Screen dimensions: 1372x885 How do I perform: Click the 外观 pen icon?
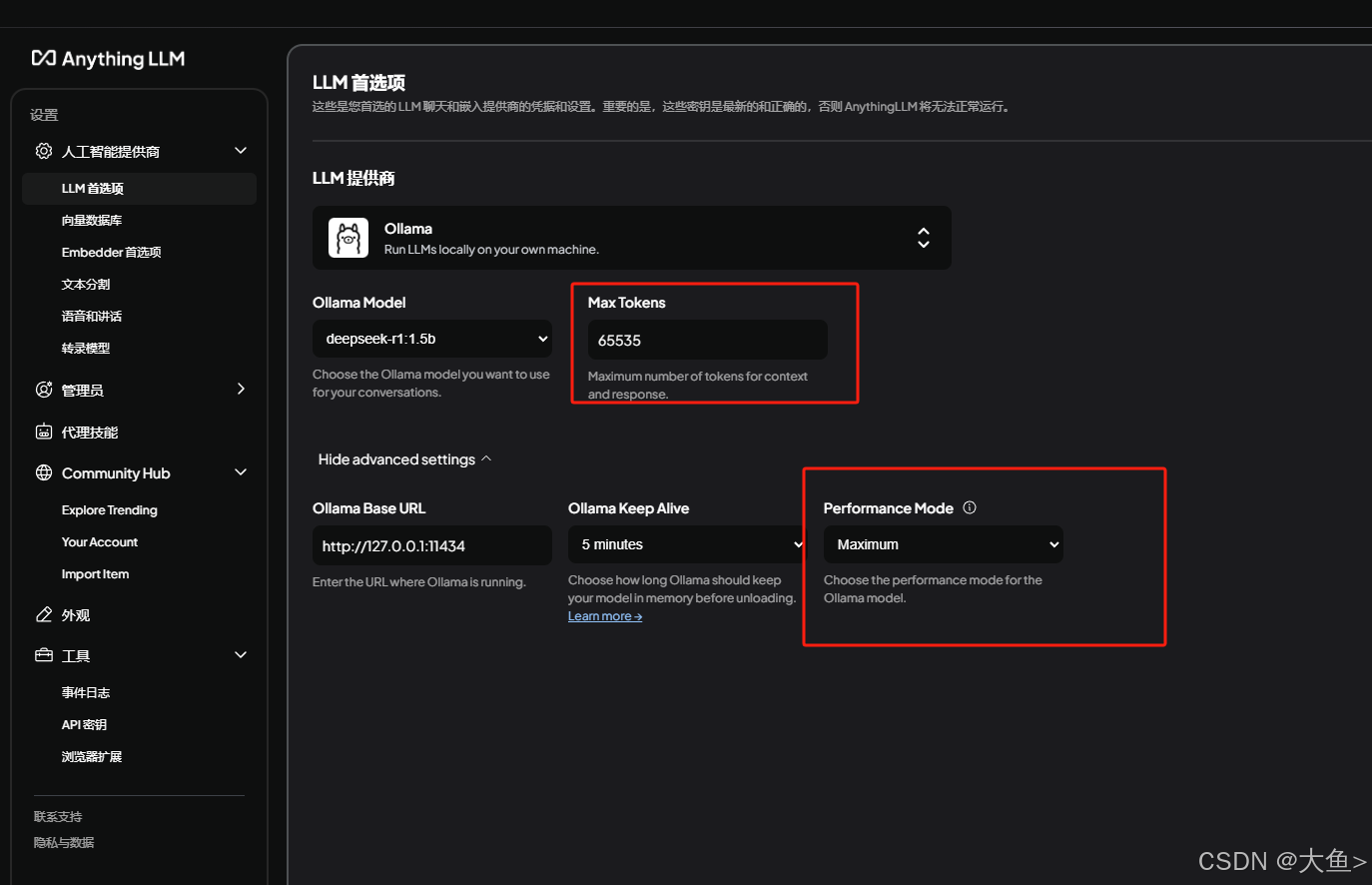44,614
